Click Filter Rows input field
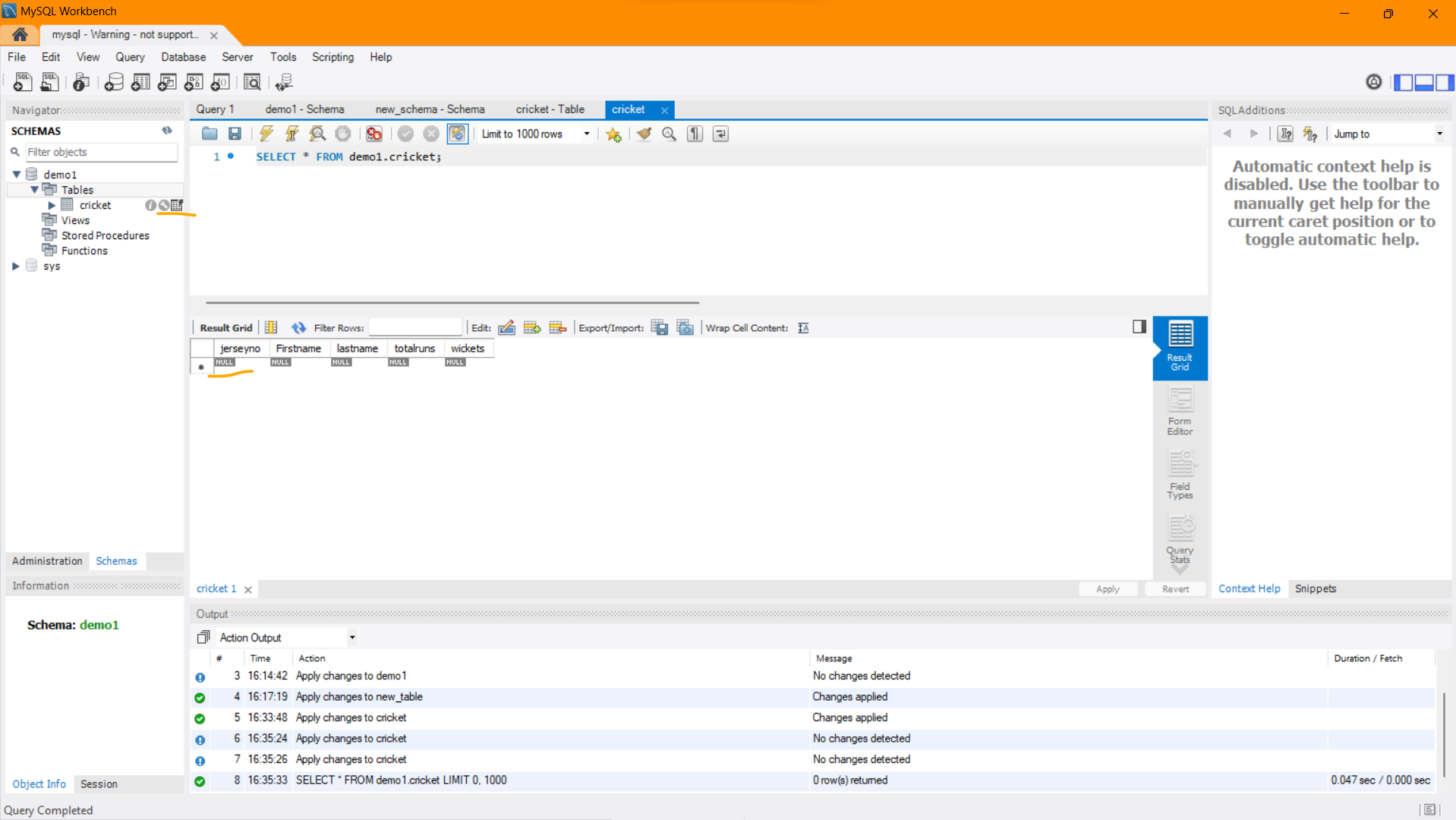Viewport: 1456px width, 820px height. [415, 328]
